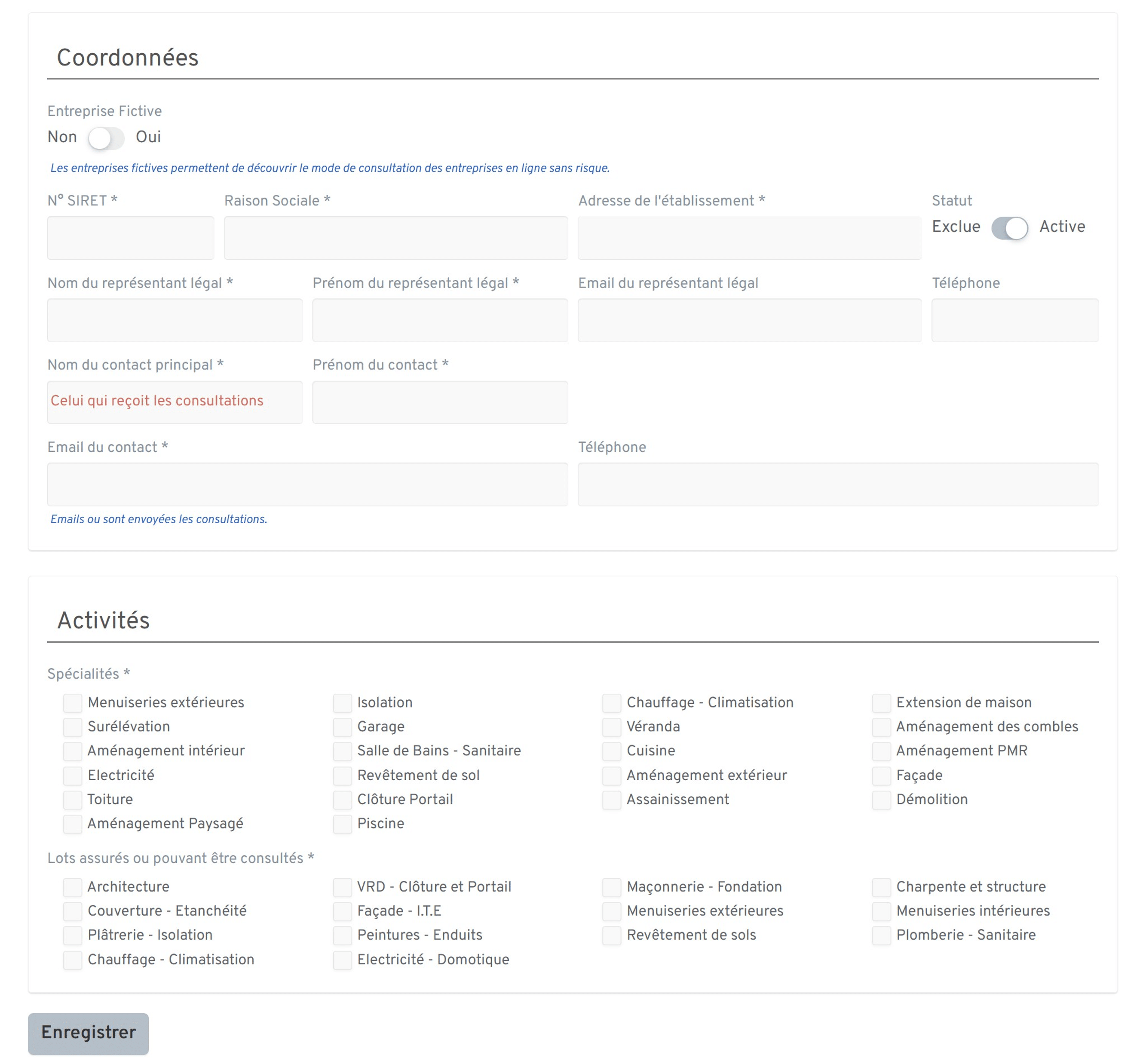Screen dimensions: 1146x1064
Task: Tick the Maçonnerie - Fondation checkbox
Action: 612,887
